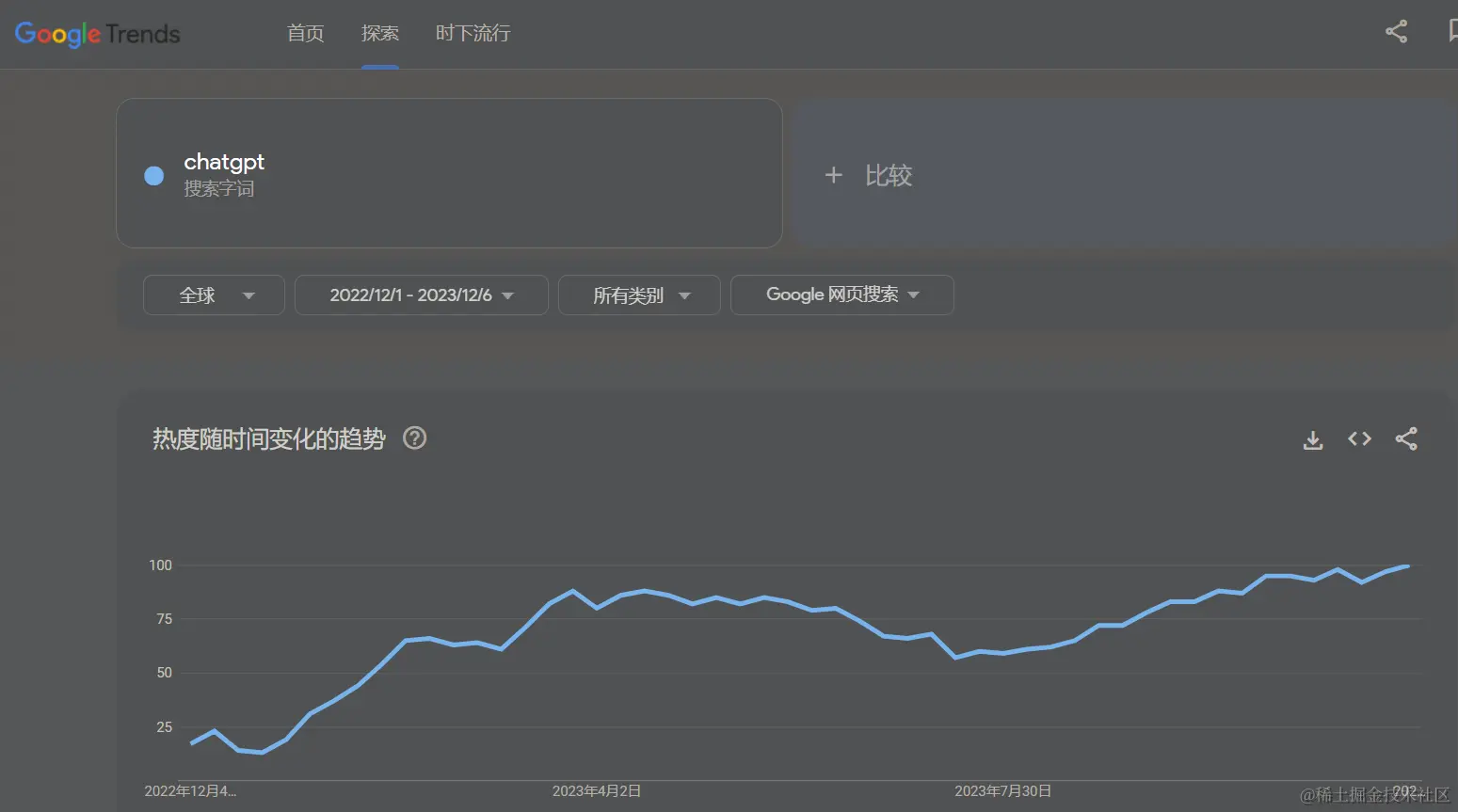Share the interest over time chart
1458x812 pixels.
(x=1406, y=438)
